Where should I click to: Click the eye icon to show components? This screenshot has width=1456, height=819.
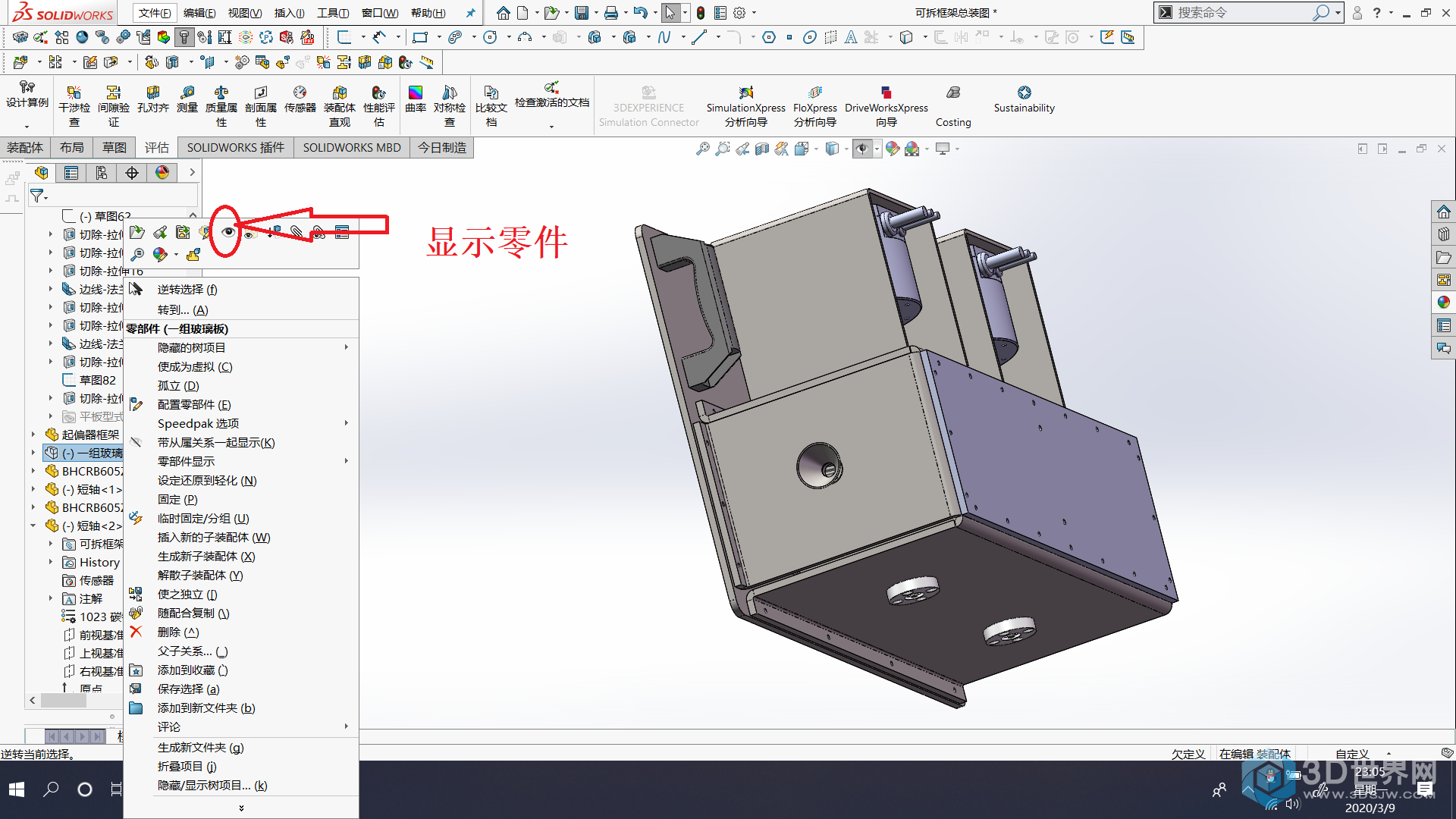tap(227, 232)
